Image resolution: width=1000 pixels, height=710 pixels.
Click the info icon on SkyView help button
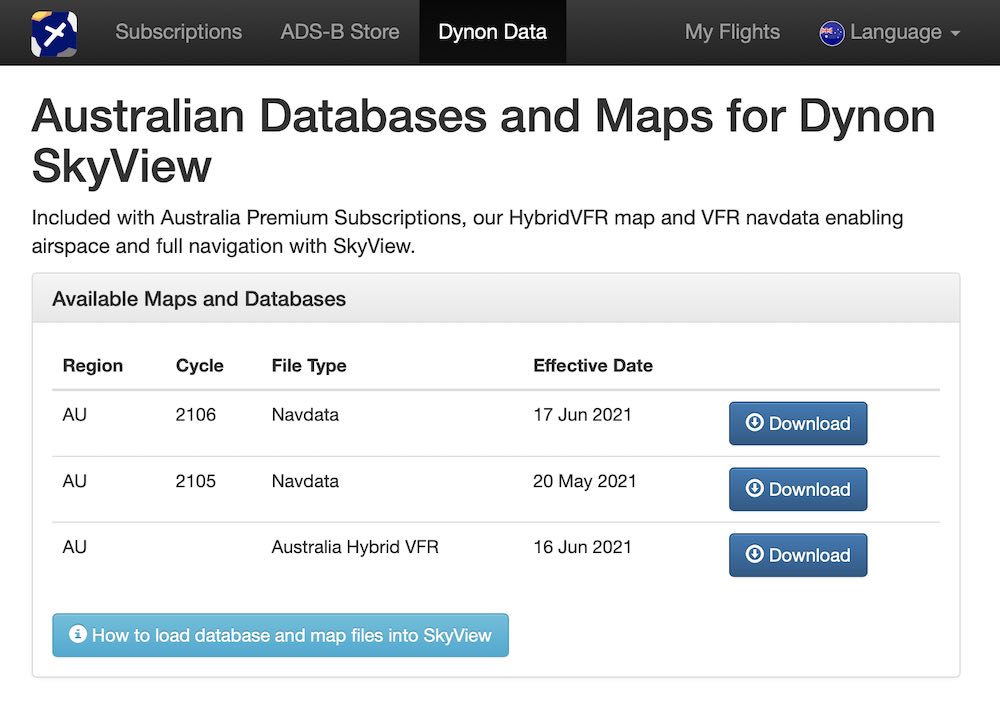(x=78, y=634)
